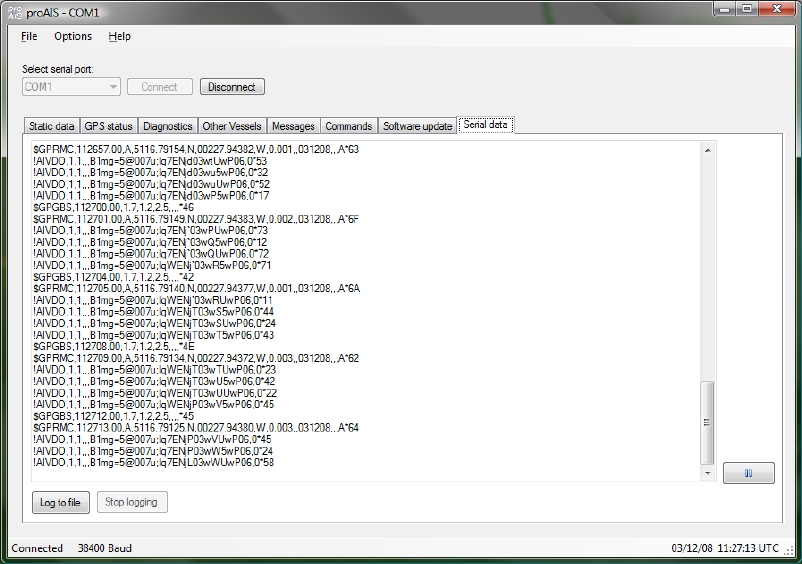Open the File menu

click(x=29, y=36)
